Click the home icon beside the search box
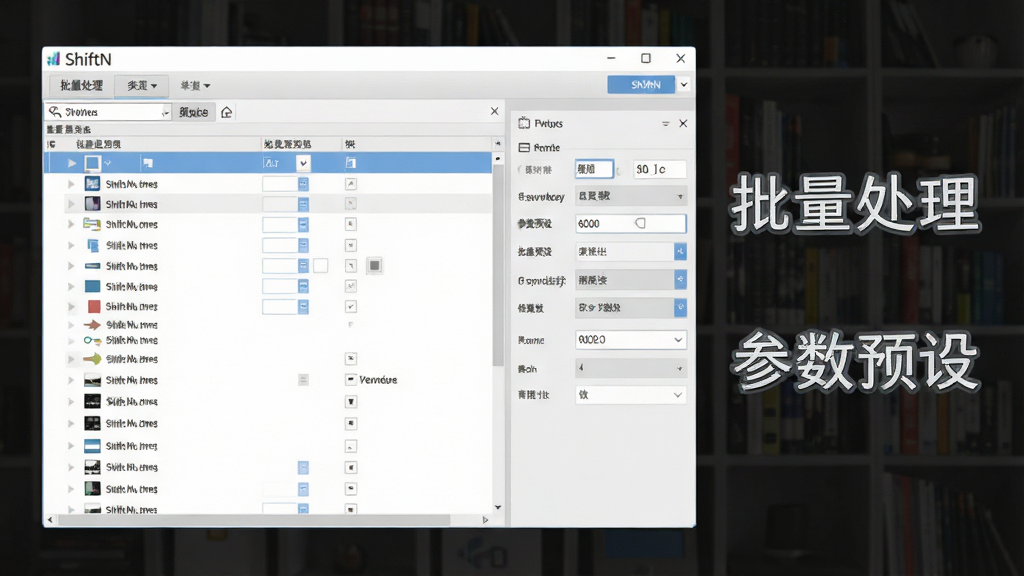This screenshot has width=1024, height=576. pos(227,112)
